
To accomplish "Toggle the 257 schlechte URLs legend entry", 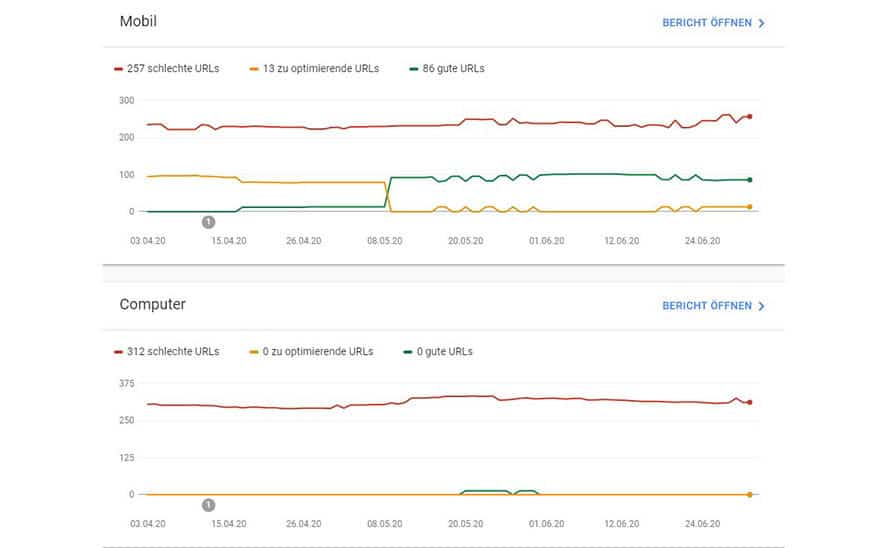I will tap(166, 68).
